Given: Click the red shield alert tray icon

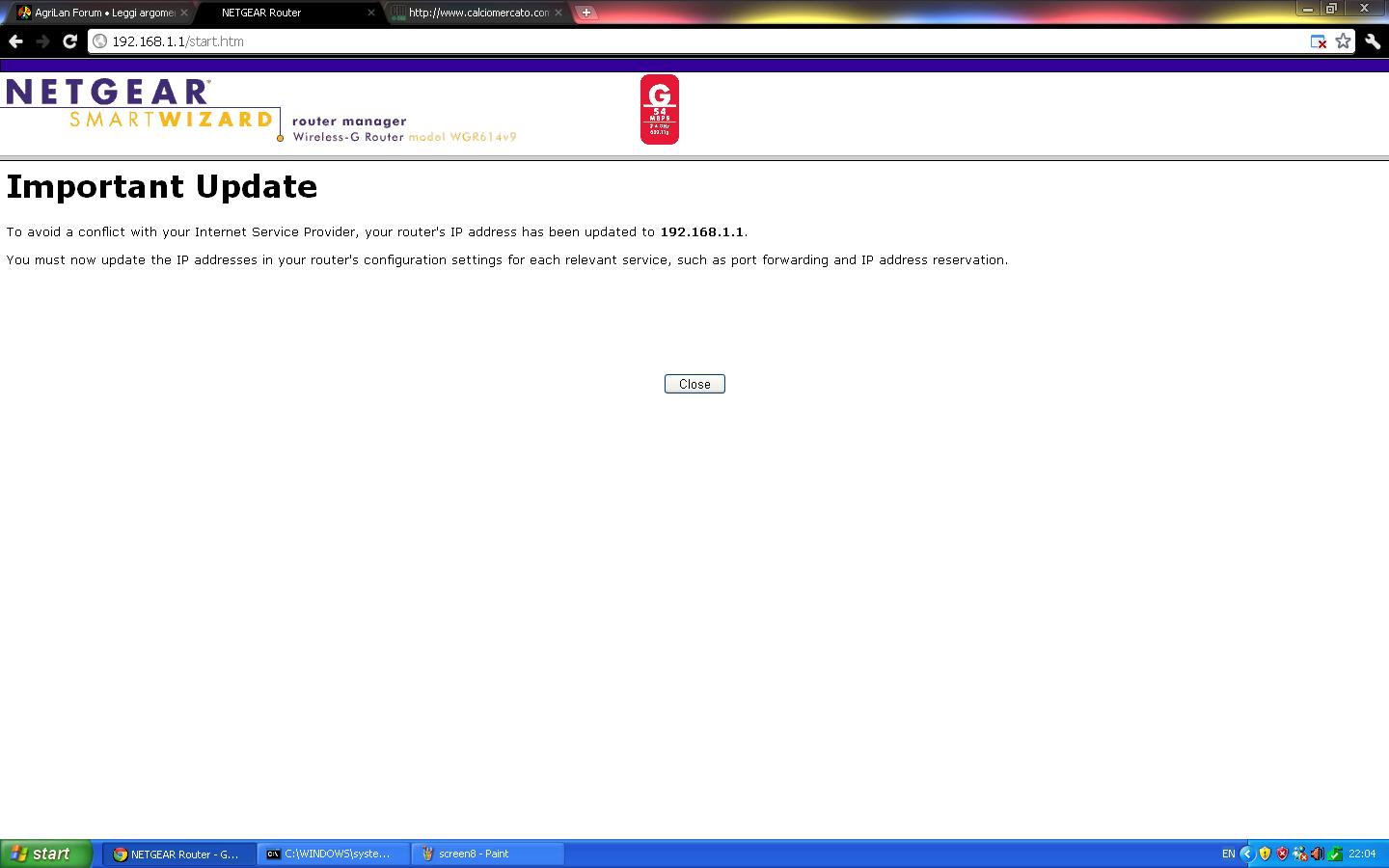Looking at the screenshot, I should [x=1282, y=854].
